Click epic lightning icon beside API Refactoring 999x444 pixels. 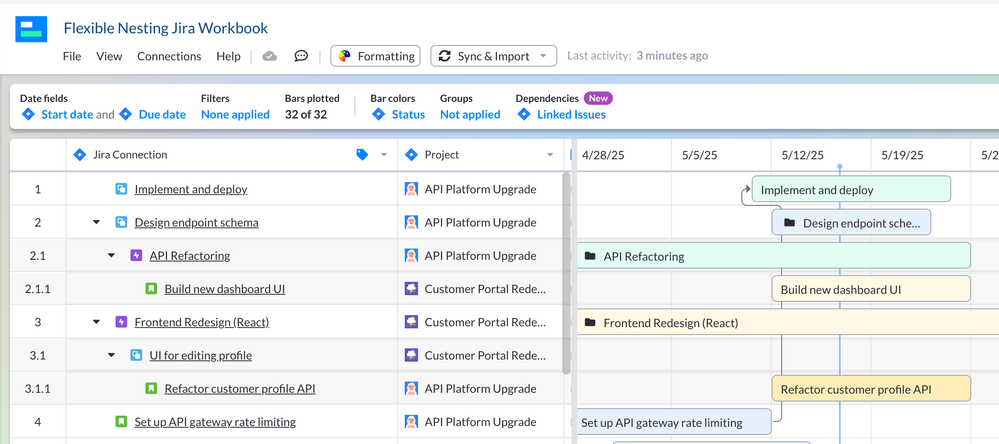click(136, 255)
